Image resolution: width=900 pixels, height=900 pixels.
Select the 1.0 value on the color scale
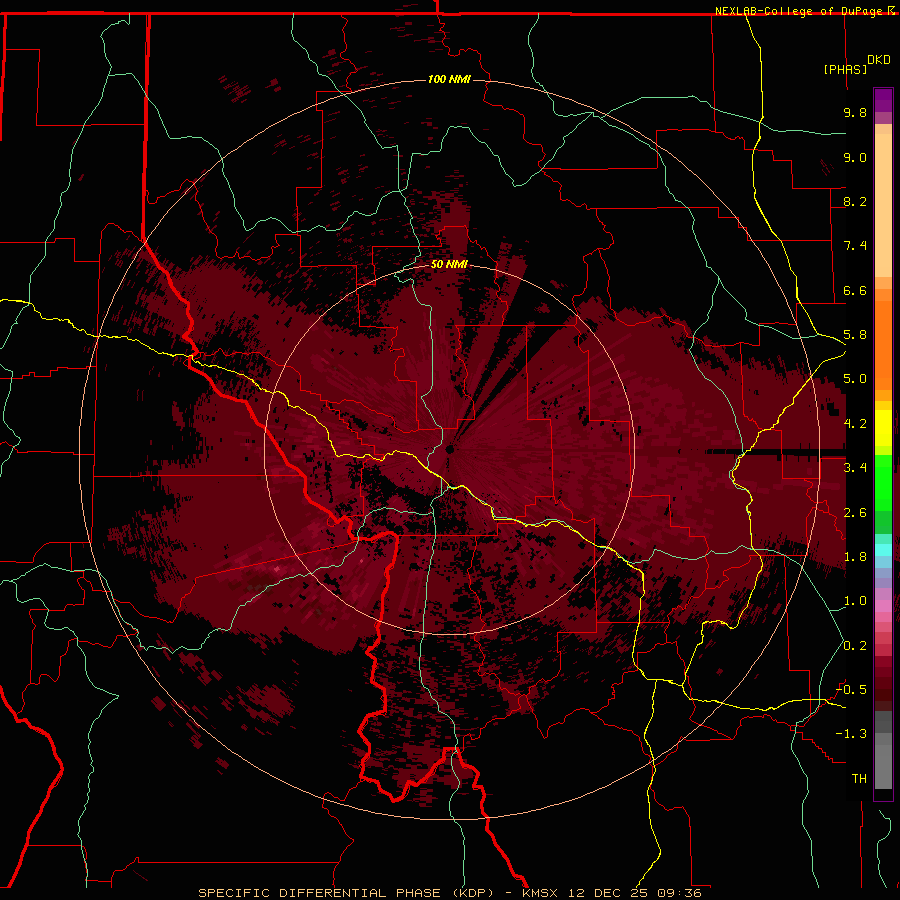855,601
